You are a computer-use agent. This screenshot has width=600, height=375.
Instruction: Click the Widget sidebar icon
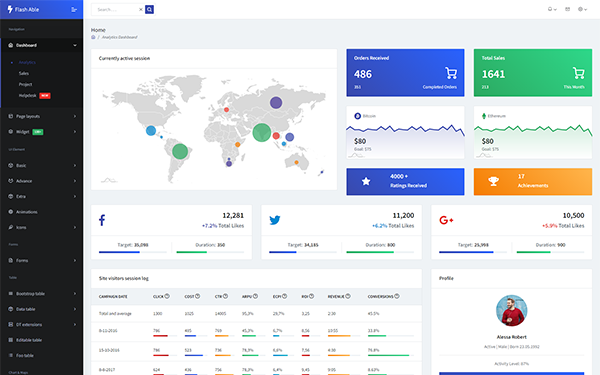click(x=10, y=132)
